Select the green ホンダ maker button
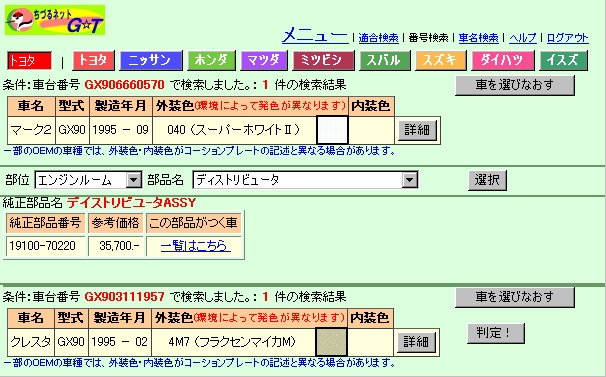Image resolution: width=606 pixels, height=377 pixels. point(211,60)
